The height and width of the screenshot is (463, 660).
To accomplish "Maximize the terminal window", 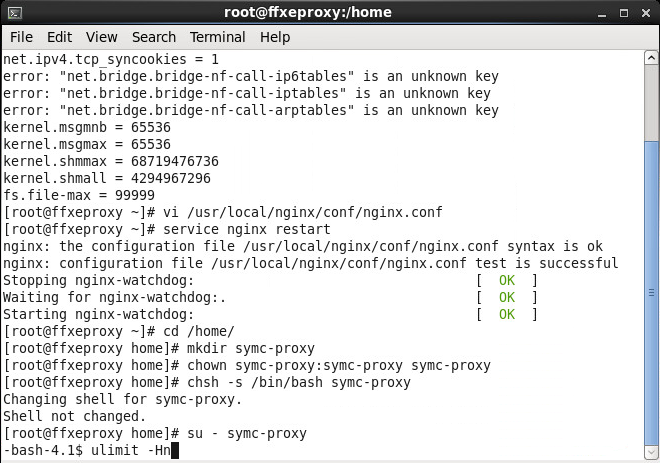I will pyautogui.click(x=624, y=13).
